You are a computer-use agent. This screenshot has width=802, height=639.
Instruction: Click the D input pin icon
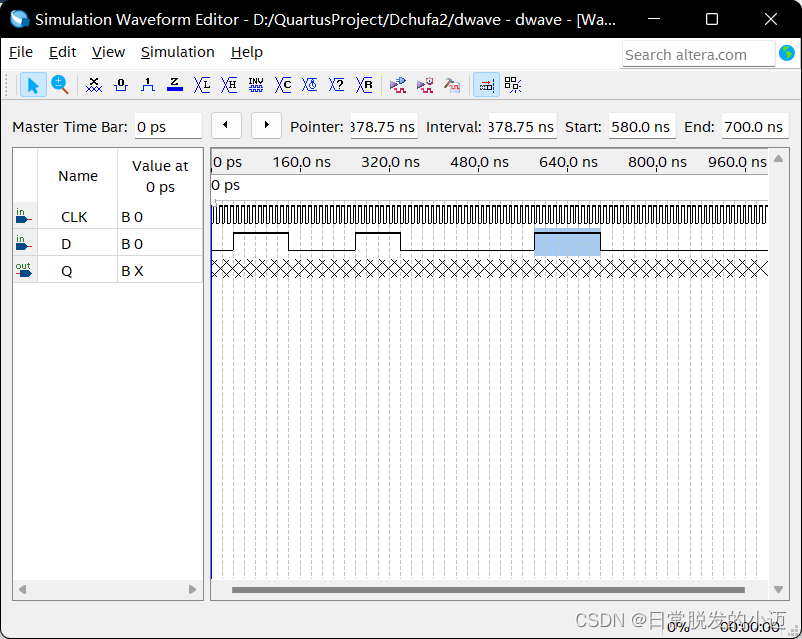(23, 244)
